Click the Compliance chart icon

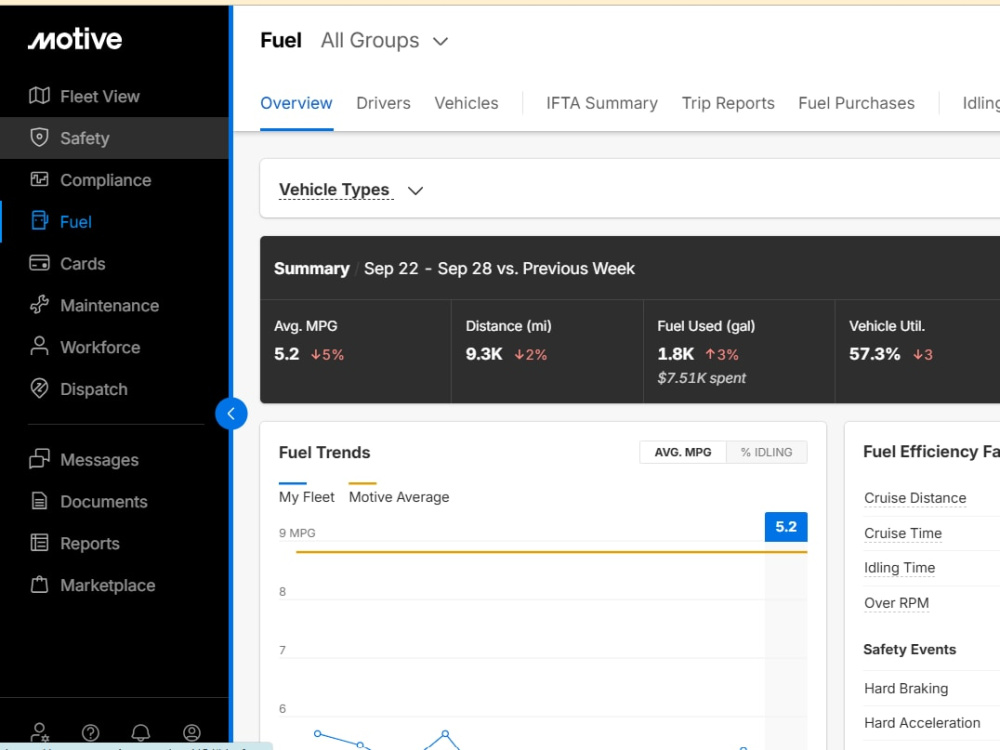(x=40, y=179)
